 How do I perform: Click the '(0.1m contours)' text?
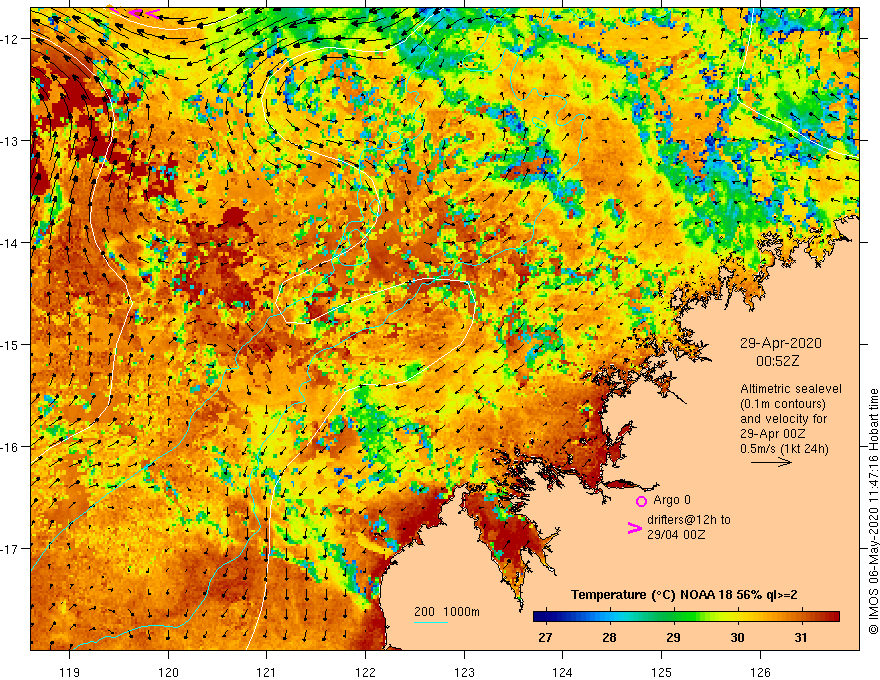point(783,404)
